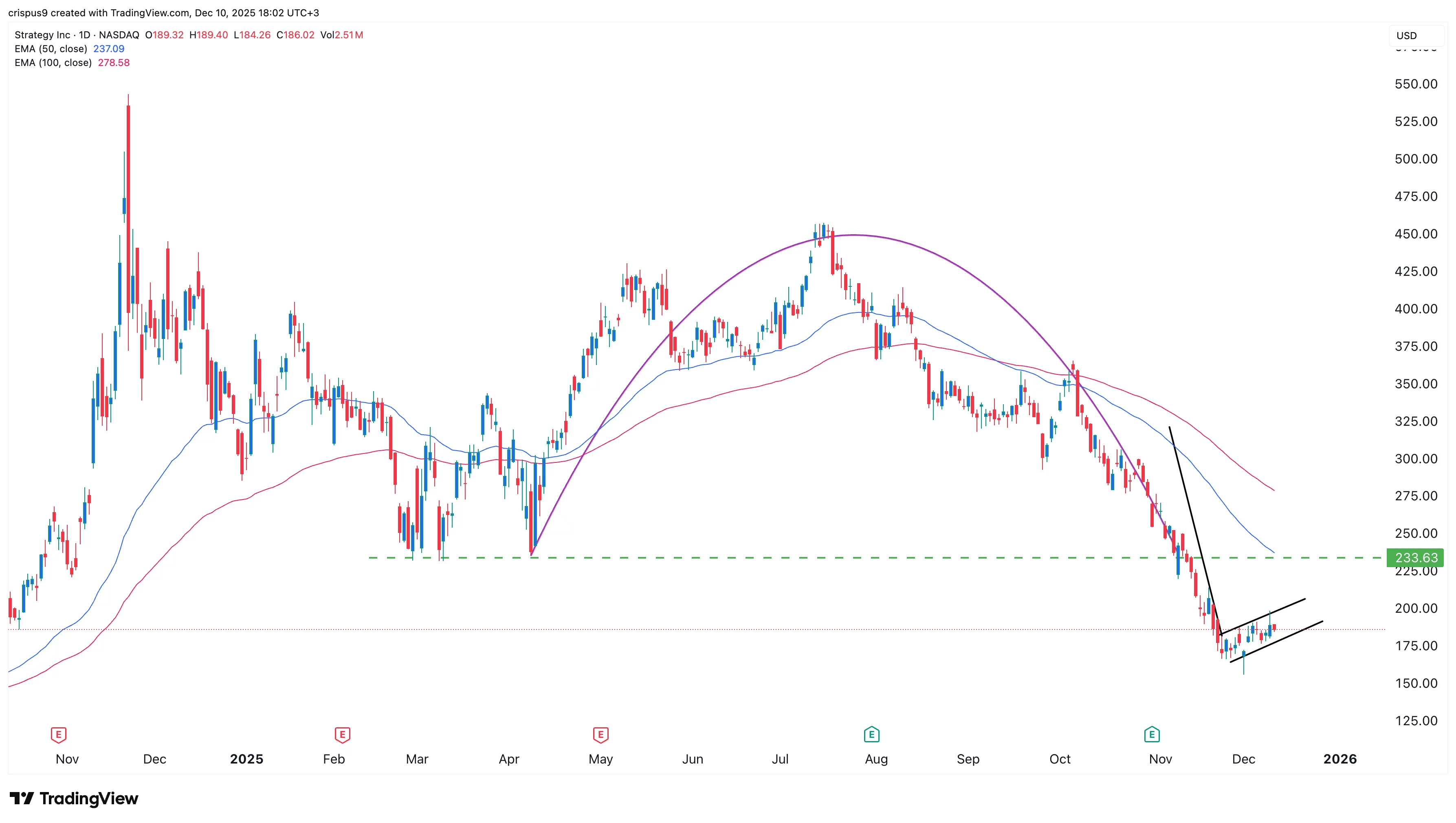Open the 1D timeframe selector
Image resolution: width=1456 pixels, height=823 pixels.
(x=86, y=35)
